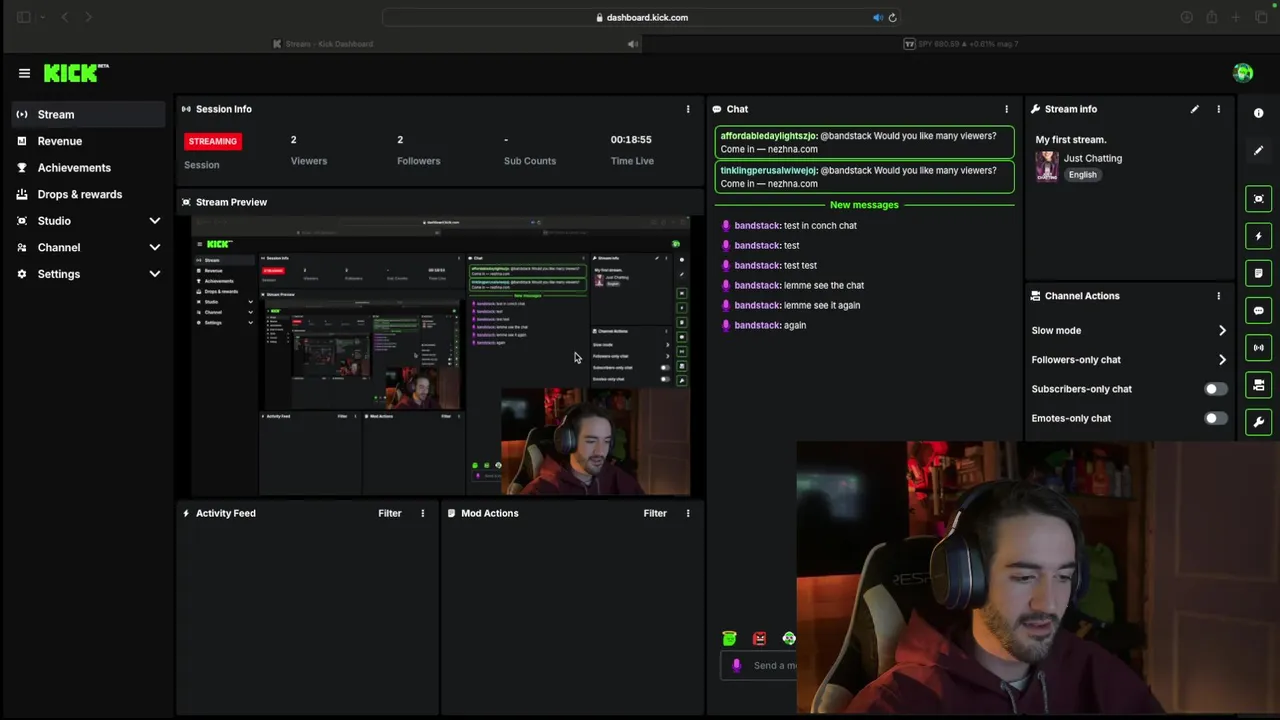Go back in browser history
Screen dimensions: 1280x720
(65, 17)
